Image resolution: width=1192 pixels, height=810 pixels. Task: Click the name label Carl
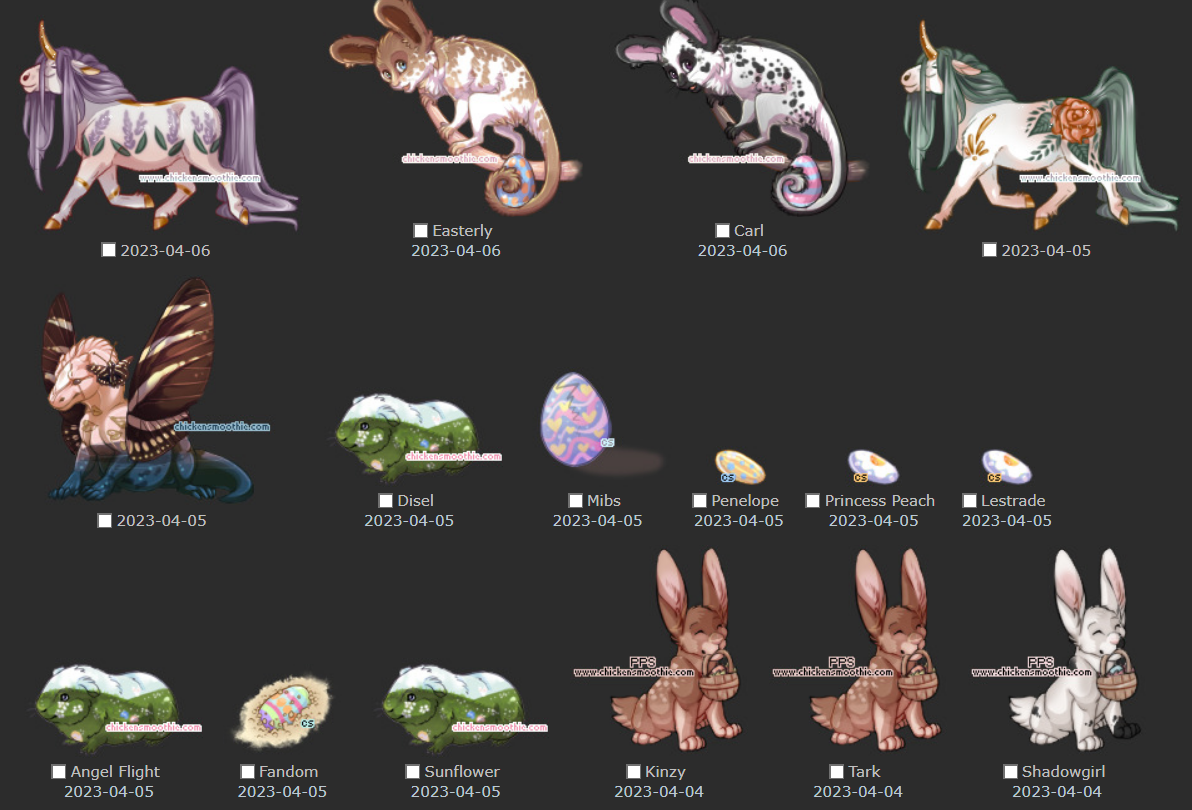(x=749, y=230)
